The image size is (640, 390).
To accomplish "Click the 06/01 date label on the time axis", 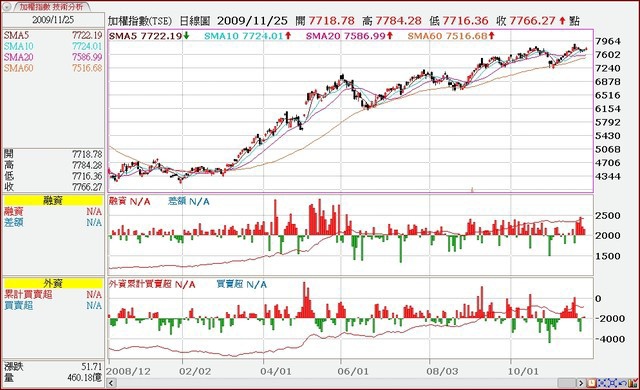I will (353, 372).
